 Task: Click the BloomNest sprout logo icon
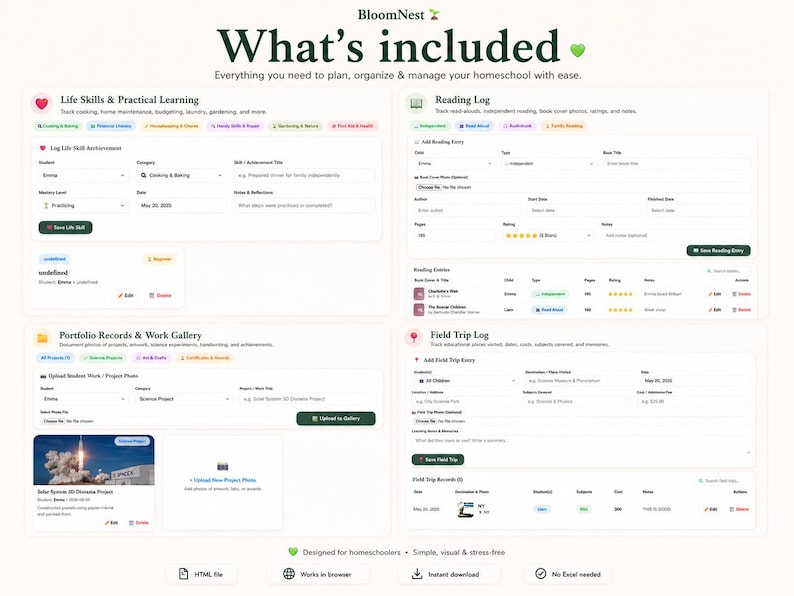(434, 15)
